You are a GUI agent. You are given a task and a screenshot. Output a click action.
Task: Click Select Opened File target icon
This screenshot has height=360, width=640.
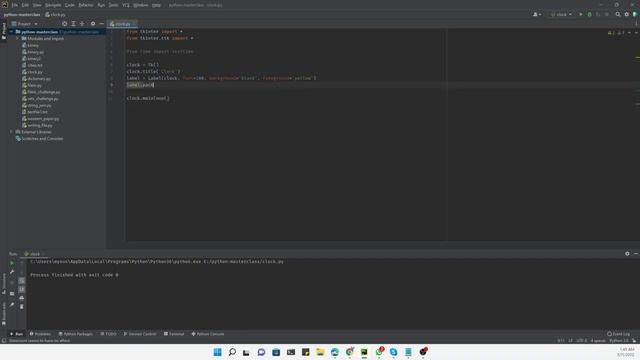click(64, 24)
